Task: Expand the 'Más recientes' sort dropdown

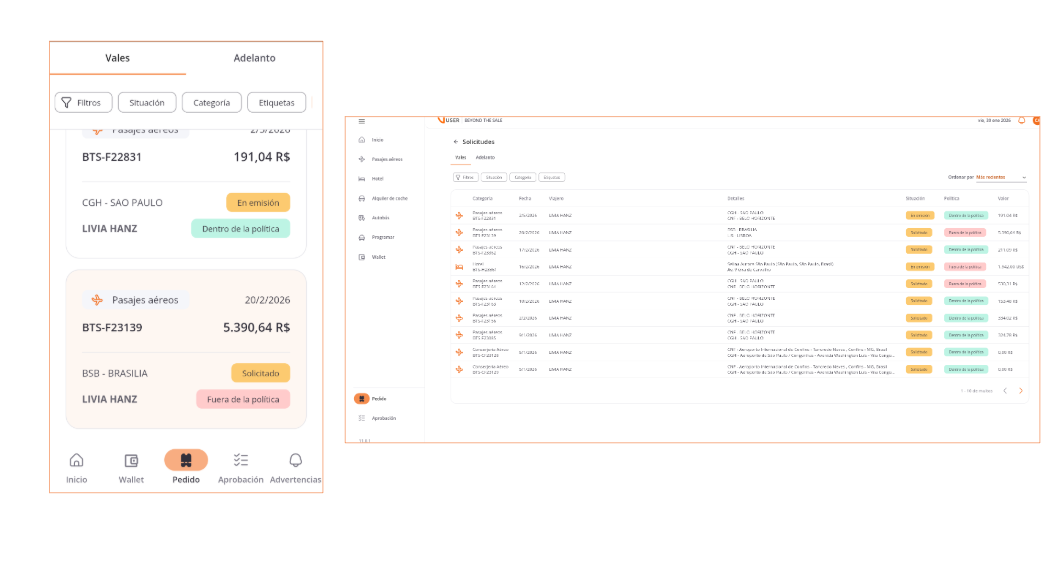Action: [x=1001, y=177]
